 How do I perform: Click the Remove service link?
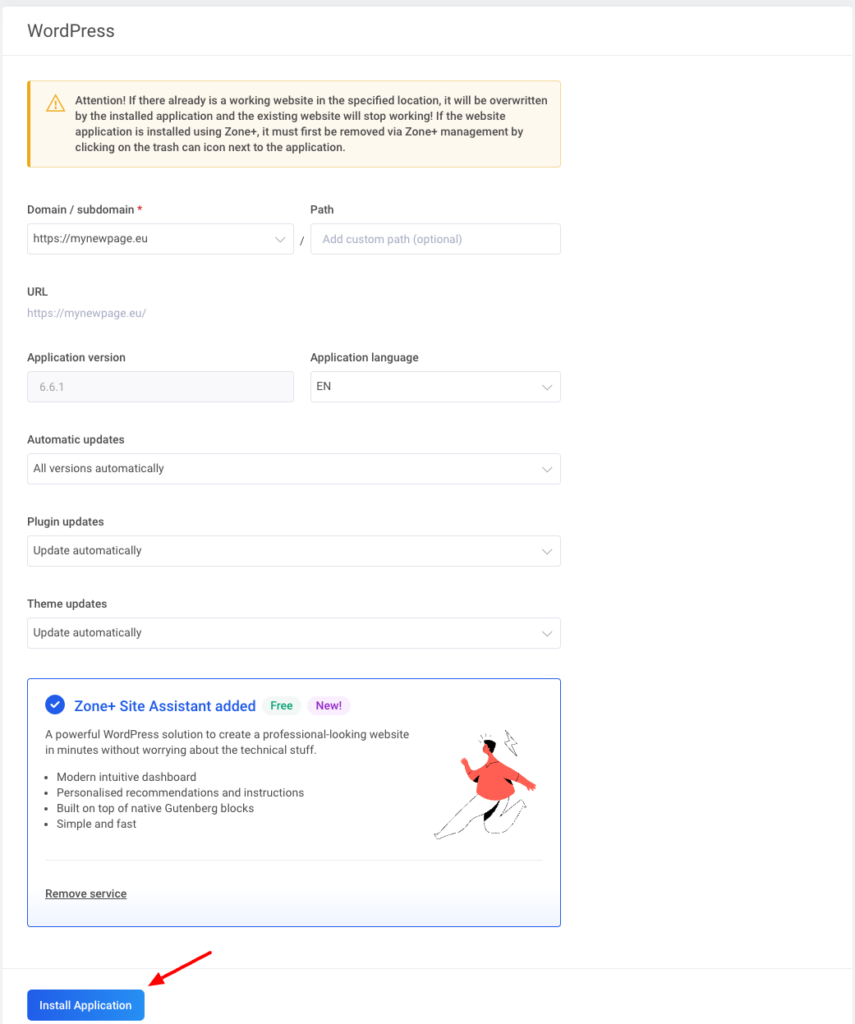(x=86, y=894)
